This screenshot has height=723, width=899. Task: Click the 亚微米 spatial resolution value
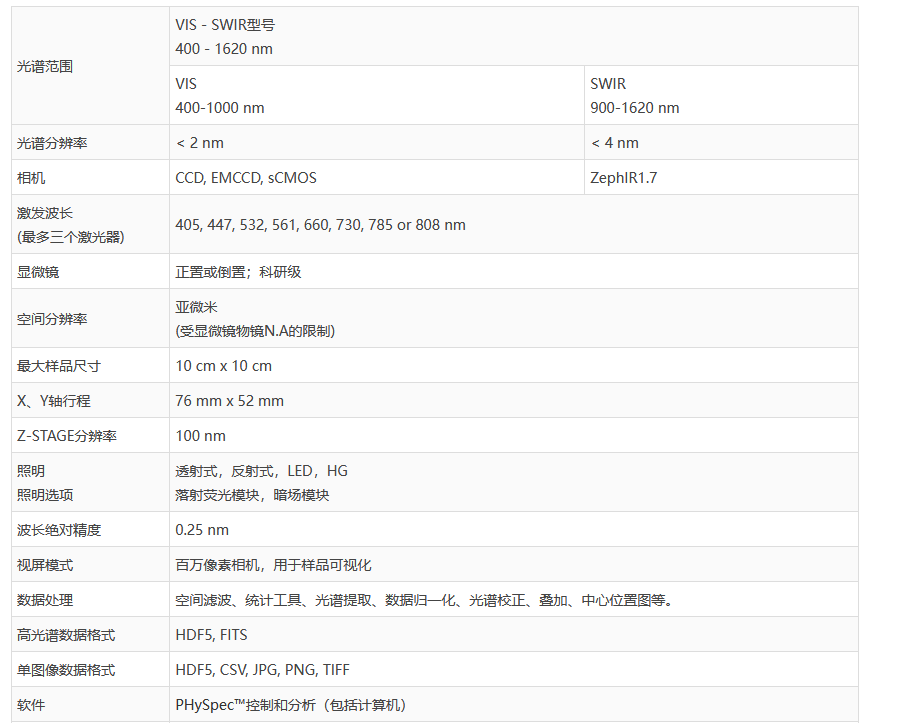tap(196, 308)
